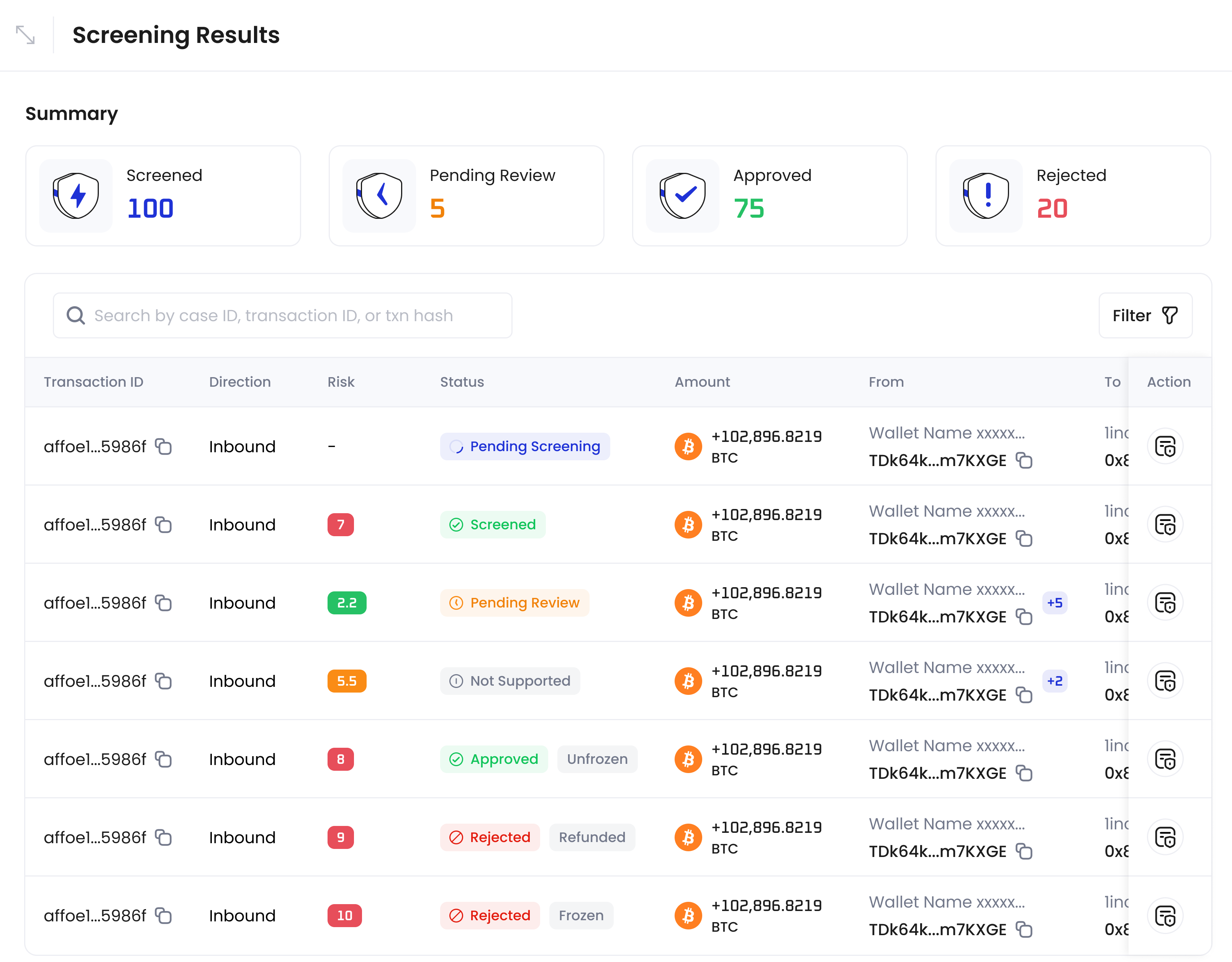Copy wallet address in the Screened row
Image resolution: width=1232 pixels, height=962 pixels.
pos(1024,538)
